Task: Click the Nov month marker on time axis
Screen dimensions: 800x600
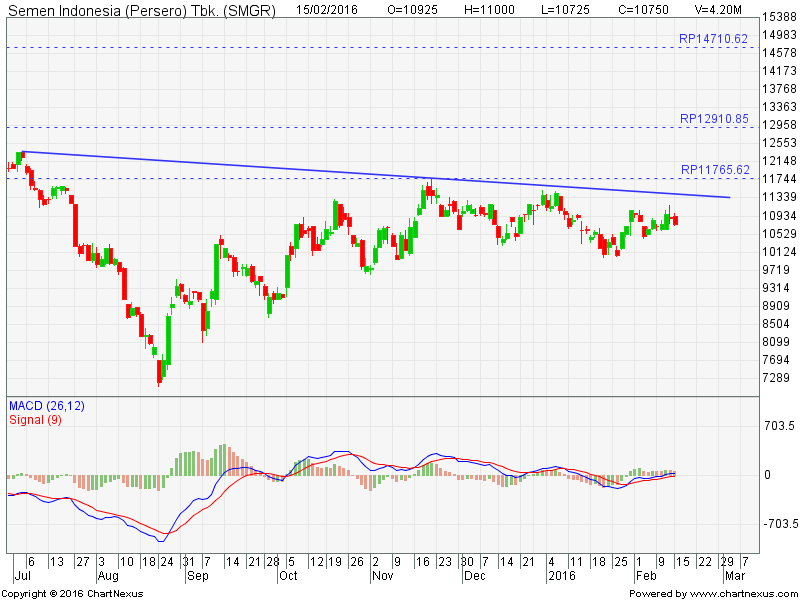Action: pyautogui.click(x=382, y=577)
